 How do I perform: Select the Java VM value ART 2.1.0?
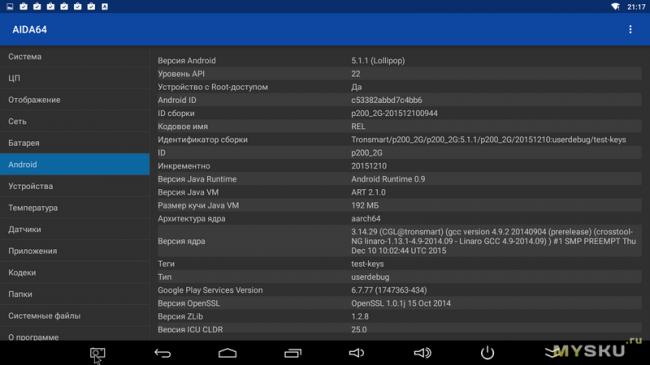pyautogui.click(x=368, y=192)
